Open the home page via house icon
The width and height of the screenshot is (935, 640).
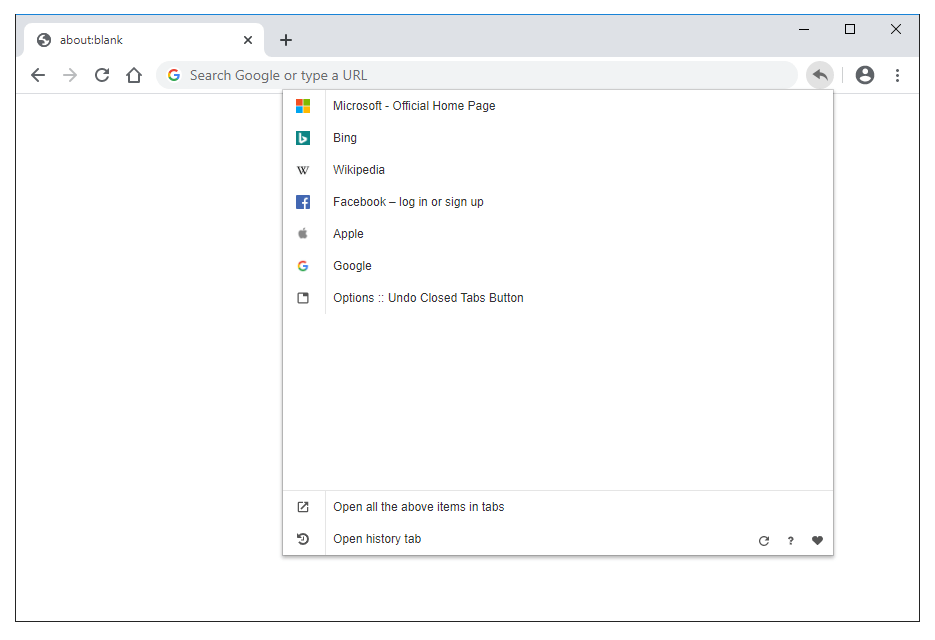134,75
